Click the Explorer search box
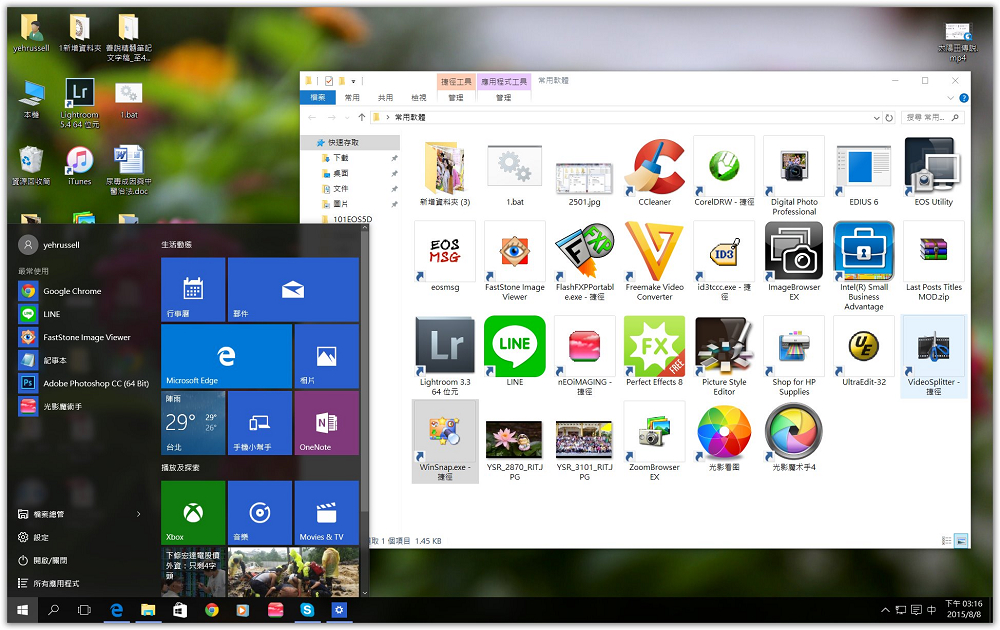This screenshot has width=1000, height=630. (932, 117)
